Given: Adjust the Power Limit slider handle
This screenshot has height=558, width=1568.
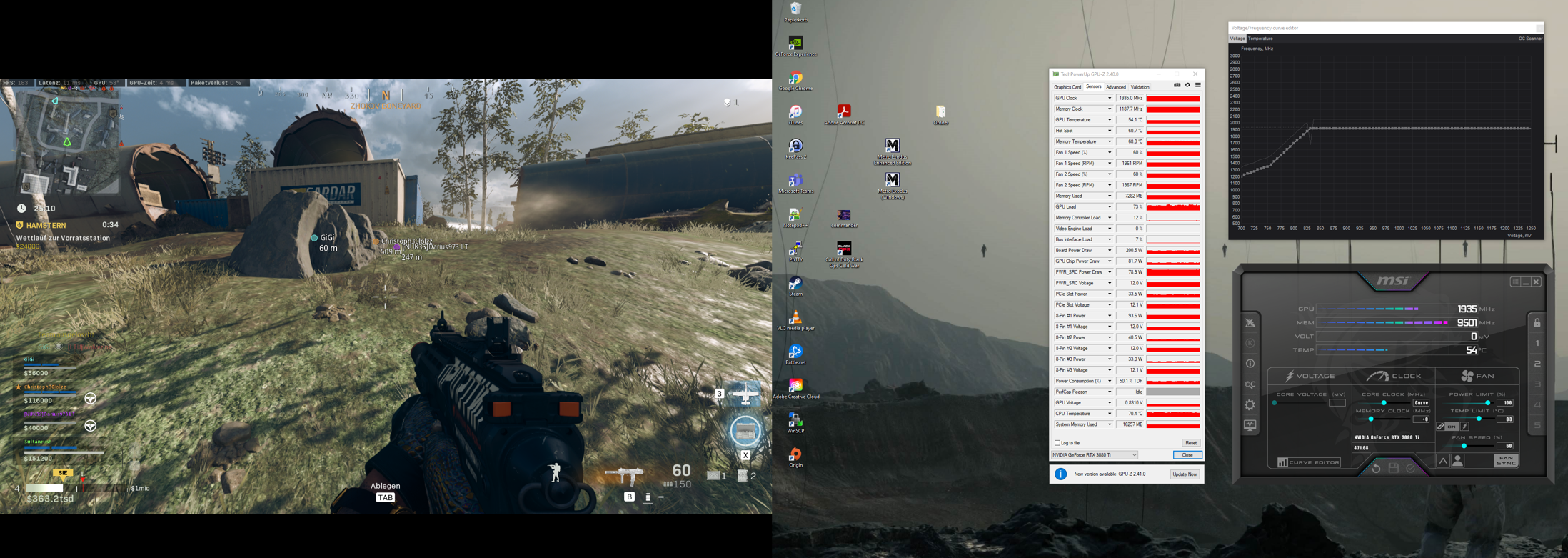Looking at the screenshot, I should (x=1488, y=403).
